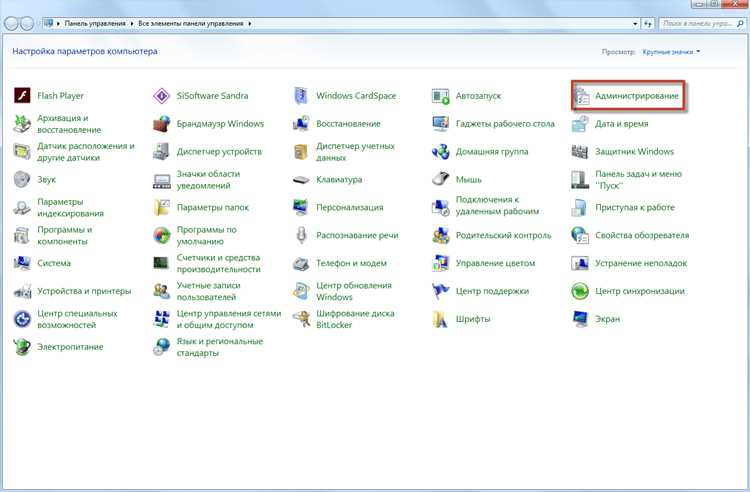Click the Клавиатура keyboard icon

(301, 180)
